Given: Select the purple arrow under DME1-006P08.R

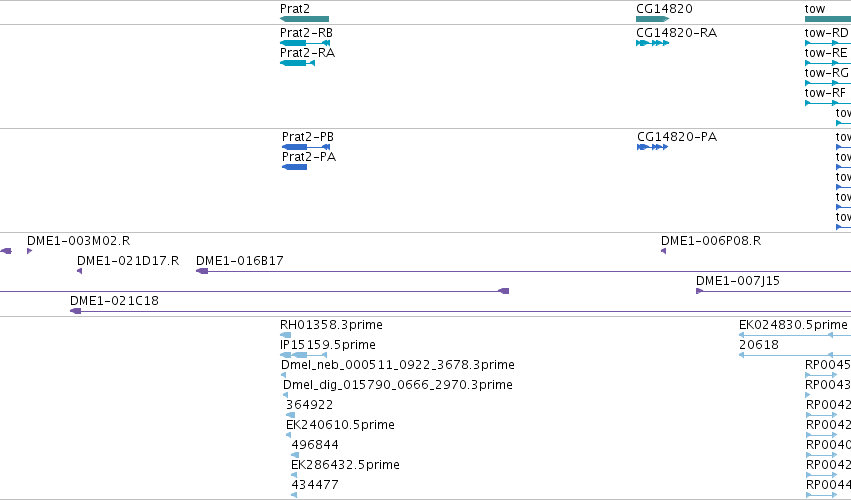Looking at the screenshot, I should pos(663,251).
